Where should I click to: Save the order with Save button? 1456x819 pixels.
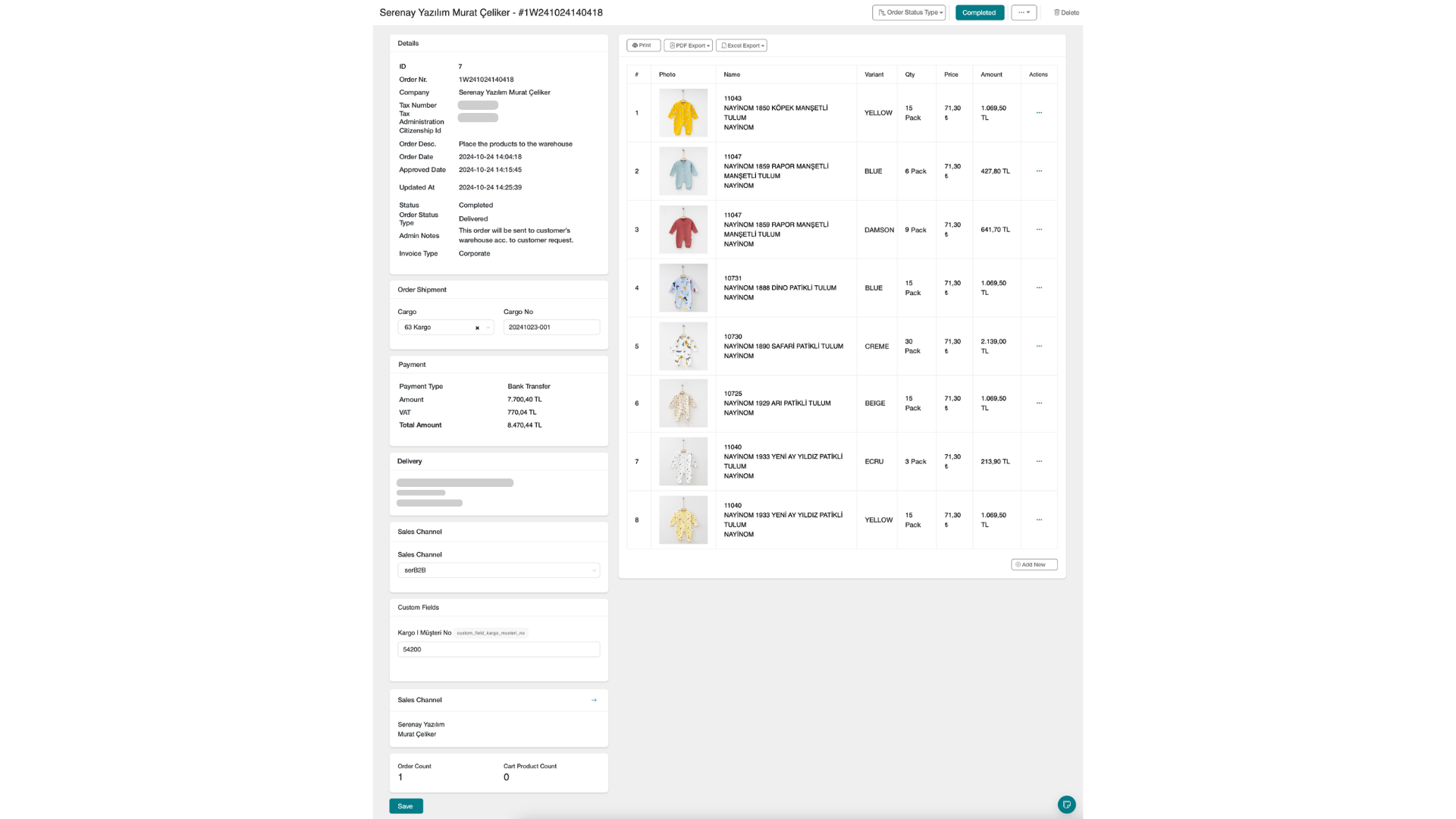tap(406, 806)
